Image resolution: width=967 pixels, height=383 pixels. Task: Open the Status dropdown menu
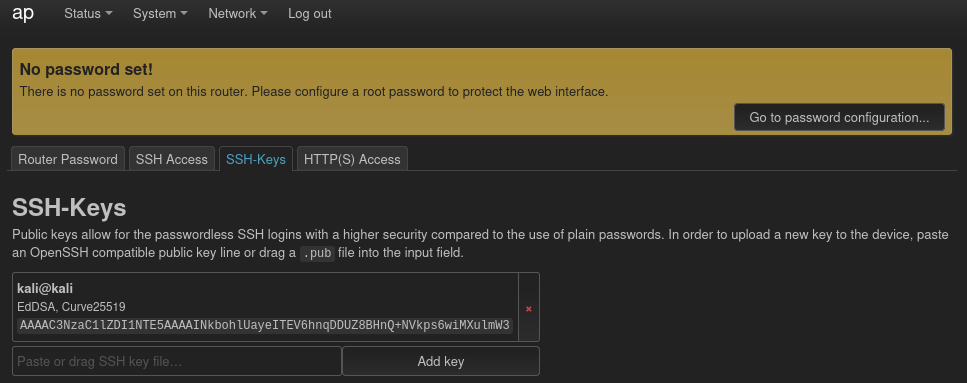(88, 14)
